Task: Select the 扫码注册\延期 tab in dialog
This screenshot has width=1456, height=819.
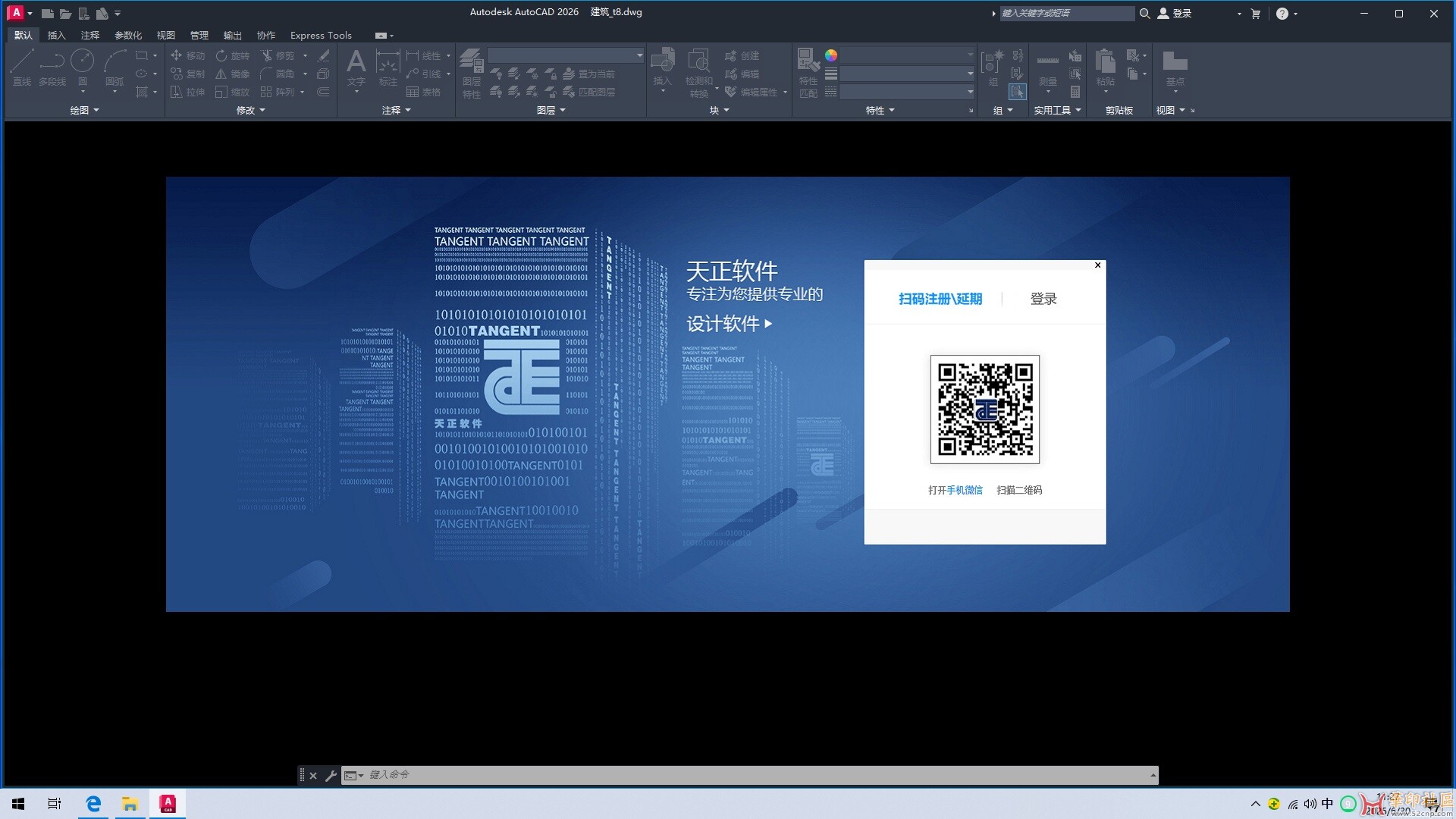Action: (x=940, y=299)
